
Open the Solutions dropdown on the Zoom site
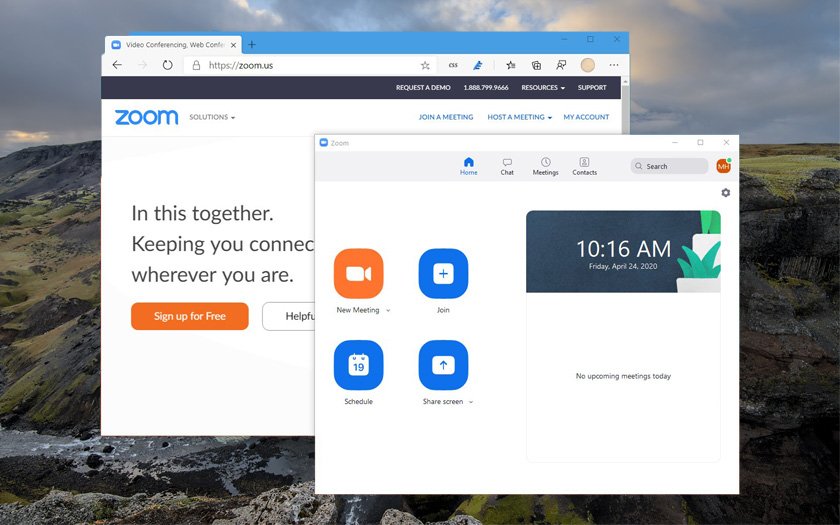click(212, 117)
